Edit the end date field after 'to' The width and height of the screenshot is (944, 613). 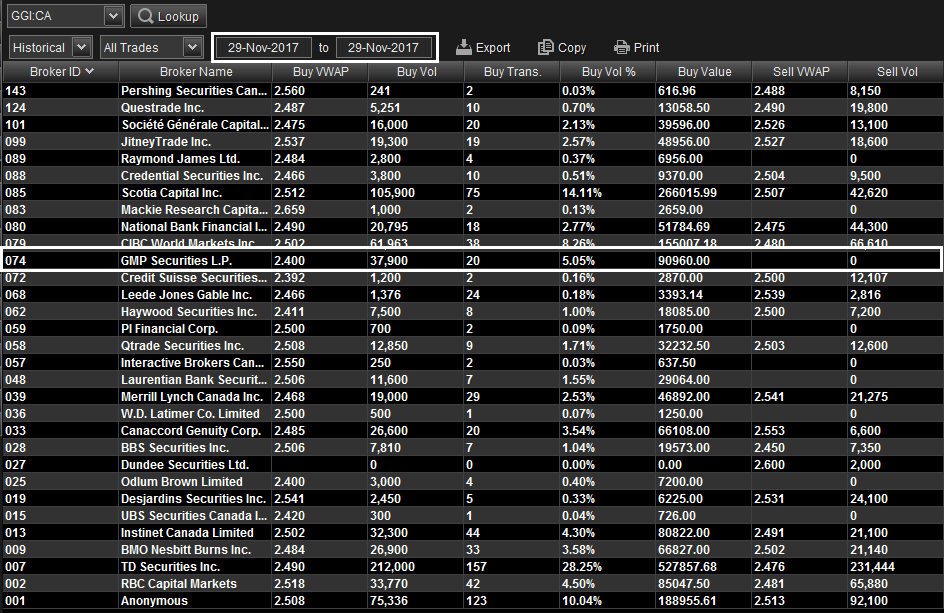[x=384, y=48]
